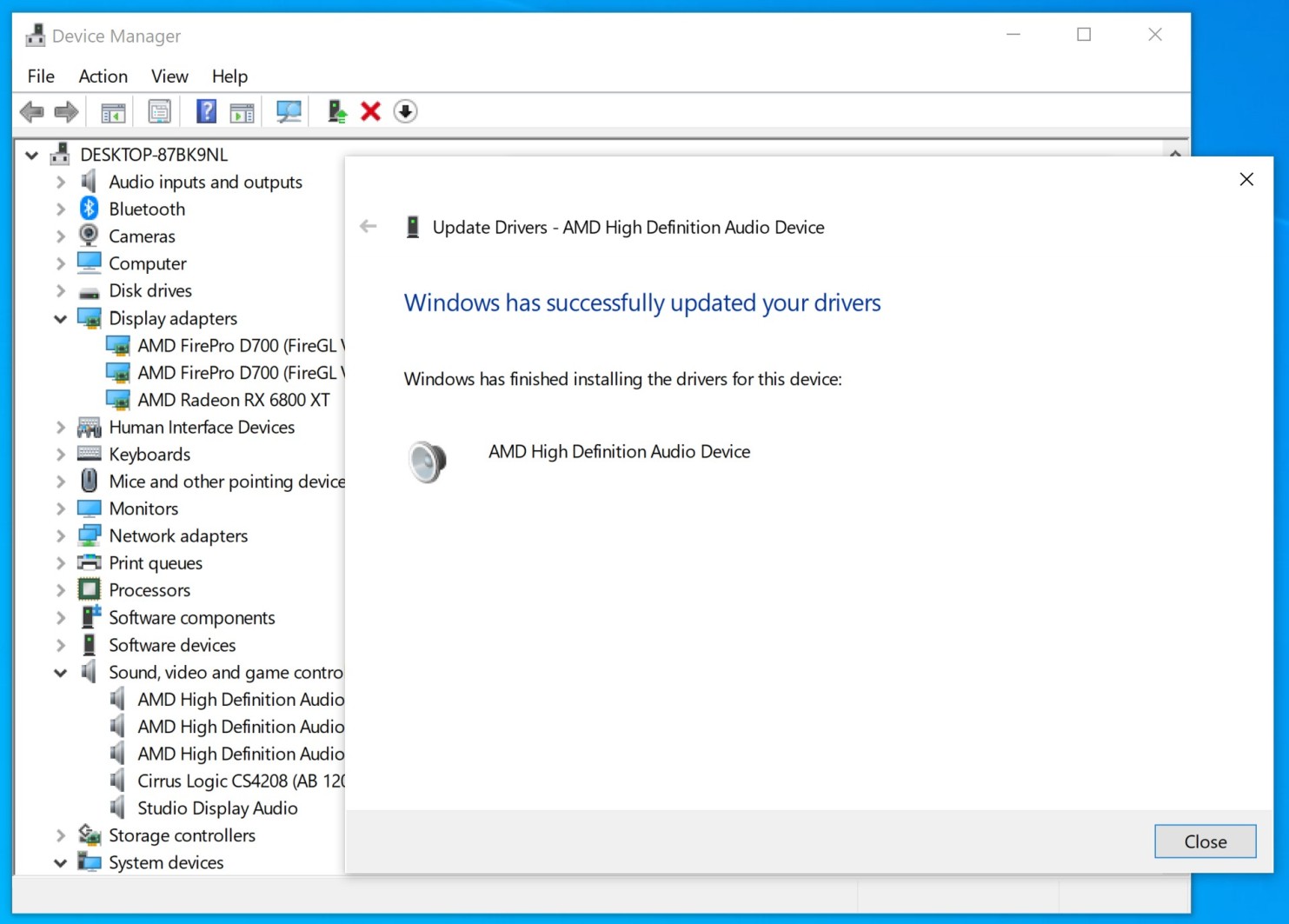The image size is (1289, 924).
Task: Click the Processors chip icon
Action: pyautogui.click(x=89, y=589)
